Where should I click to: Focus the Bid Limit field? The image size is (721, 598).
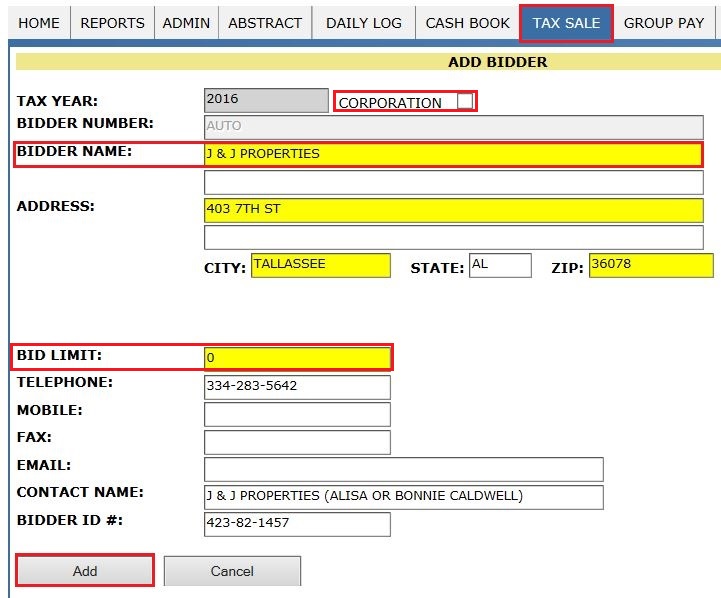[x=297, y=358]
